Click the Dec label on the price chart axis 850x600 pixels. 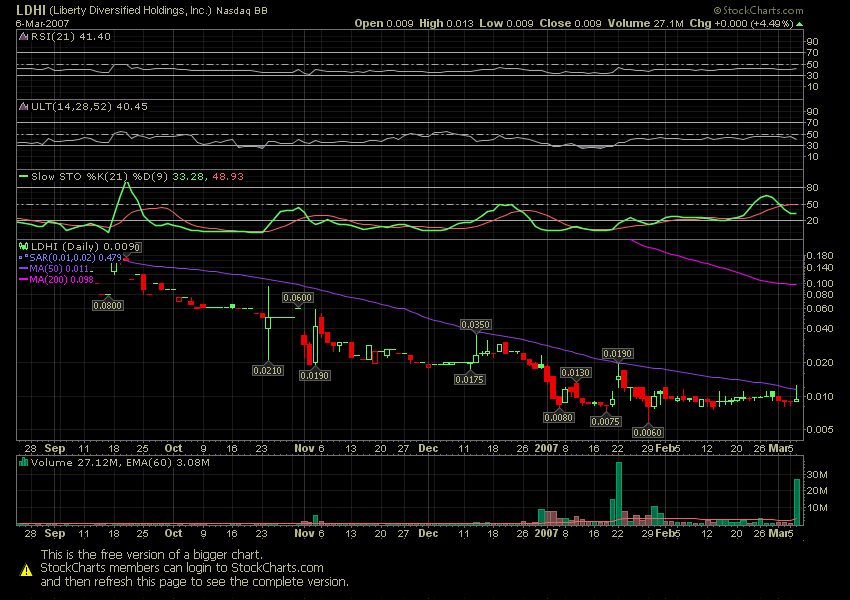[428, 448]
